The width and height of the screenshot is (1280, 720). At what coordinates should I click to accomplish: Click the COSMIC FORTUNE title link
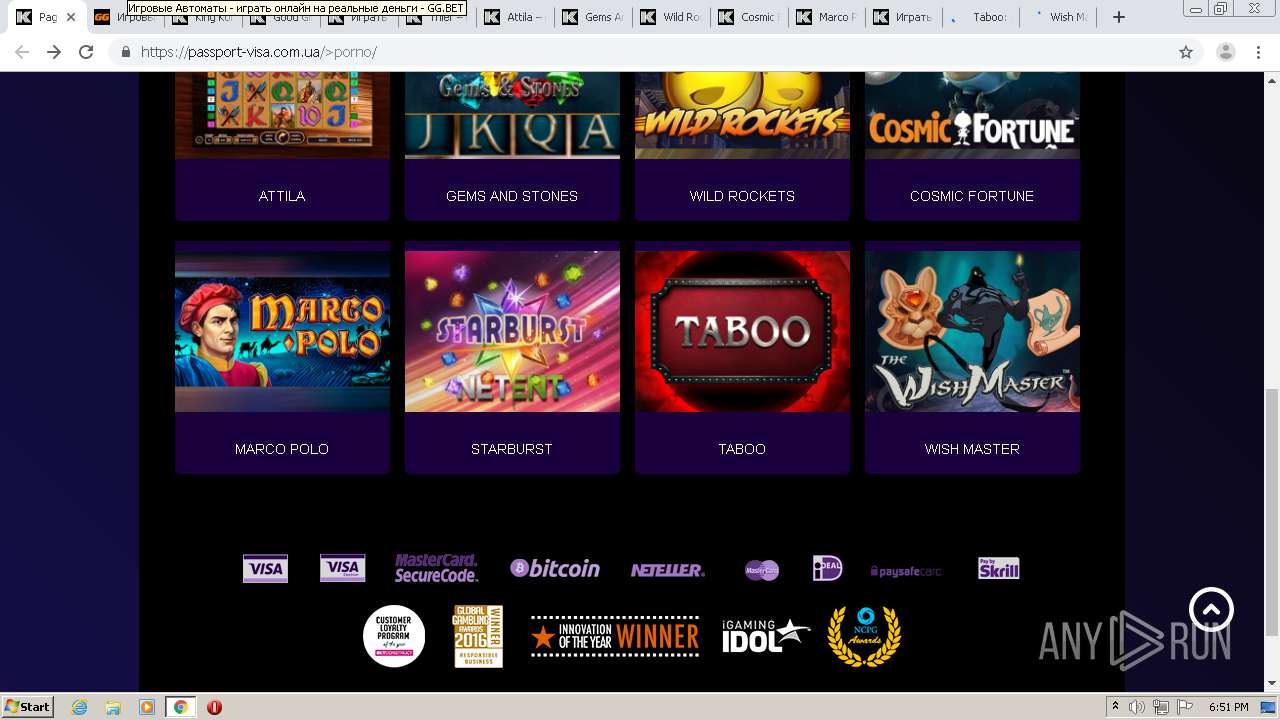(x=972, y=196)
